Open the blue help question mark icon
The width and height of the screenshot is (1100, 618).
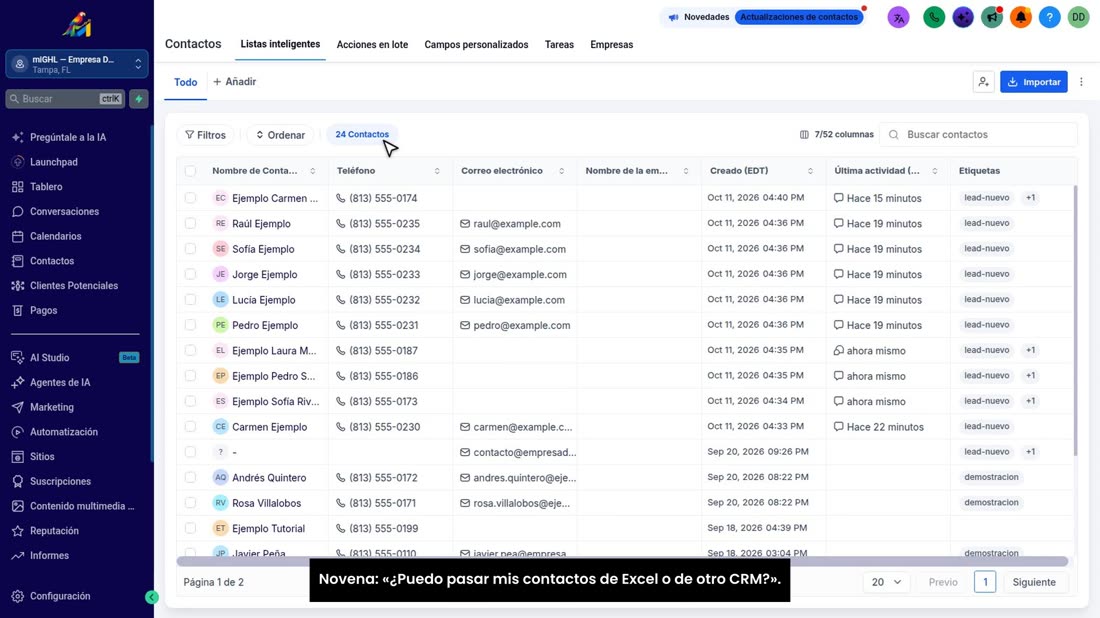1049,17
